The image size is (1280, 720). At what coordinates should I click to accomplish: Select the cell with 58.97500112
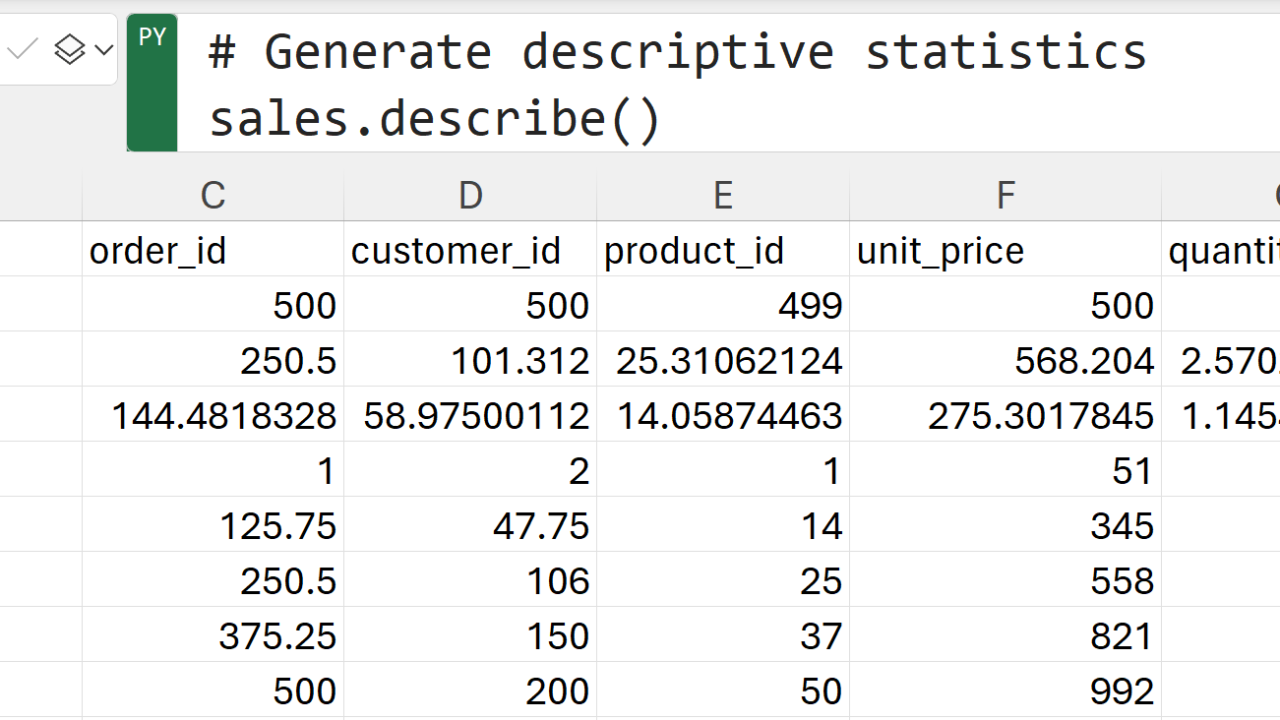click(470, 415)
